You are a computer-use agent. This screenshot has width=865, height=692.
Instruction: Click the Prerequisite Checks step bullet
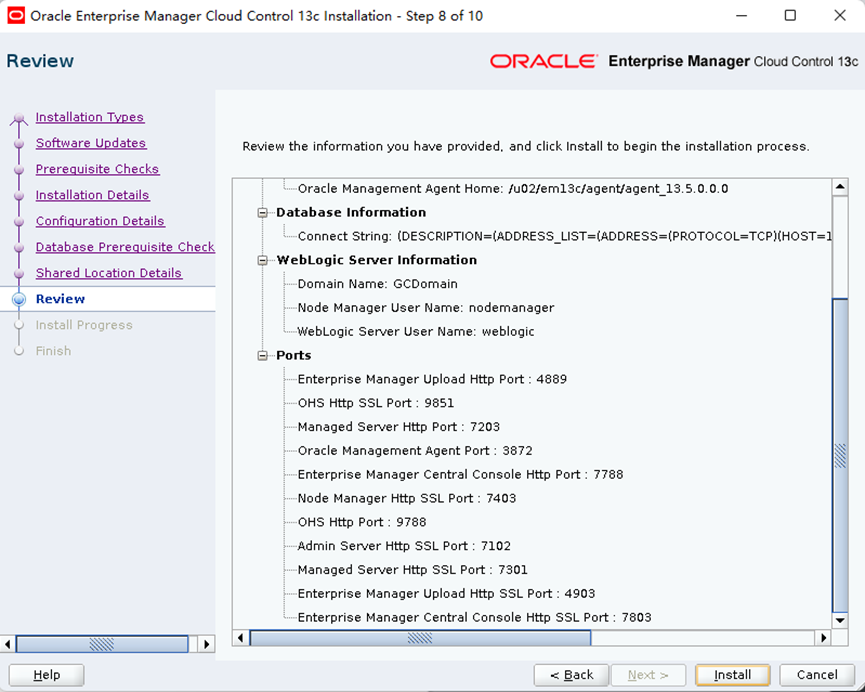[x=19, y=169]
